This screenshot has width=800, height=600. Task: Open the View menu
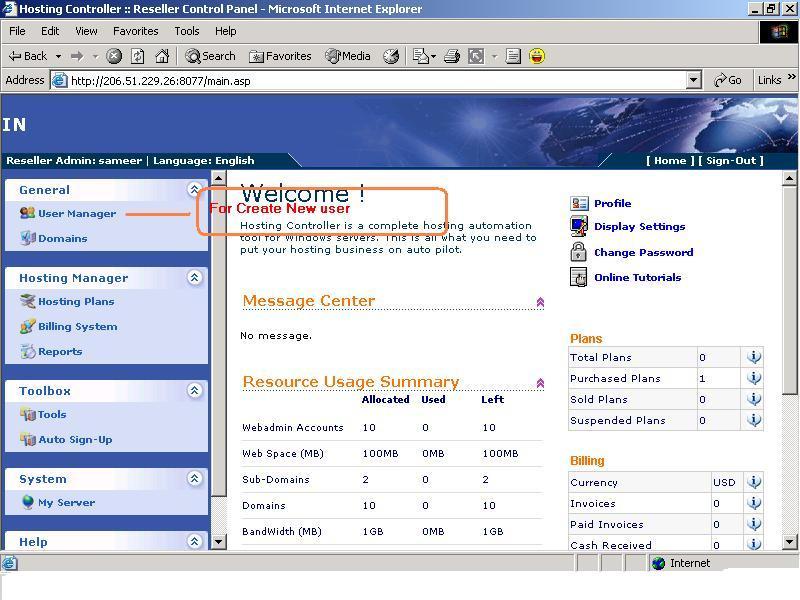86,31
